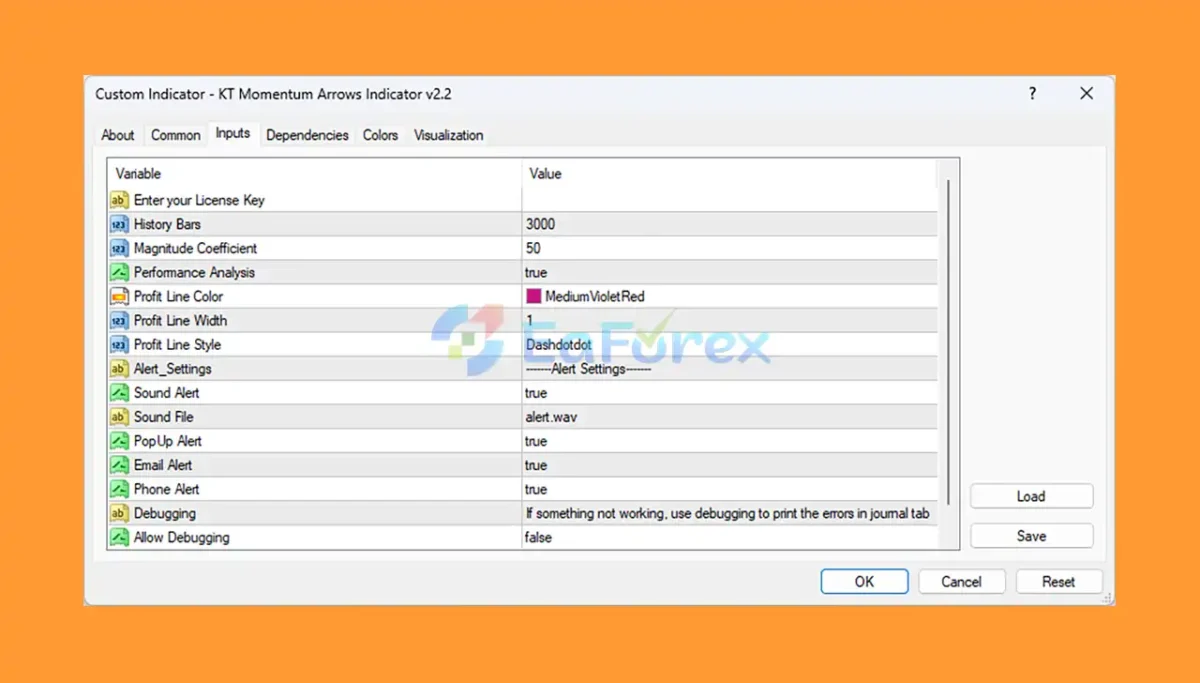Select the Debugging description value text
Viewport: 1200px width, 683px height.
coord(728,513)
